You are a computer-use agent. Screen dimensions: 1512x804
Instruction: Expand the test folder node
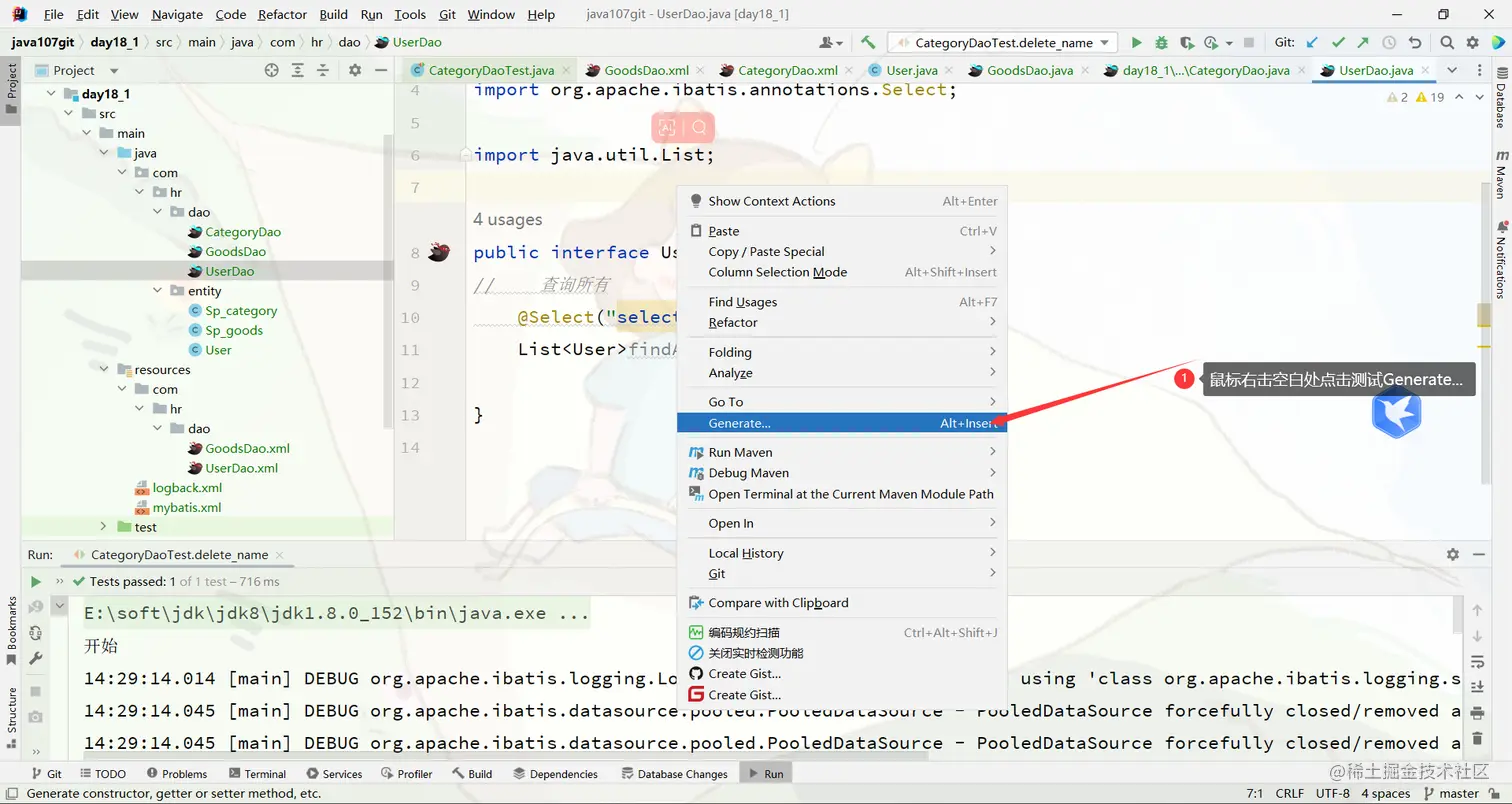104,527
